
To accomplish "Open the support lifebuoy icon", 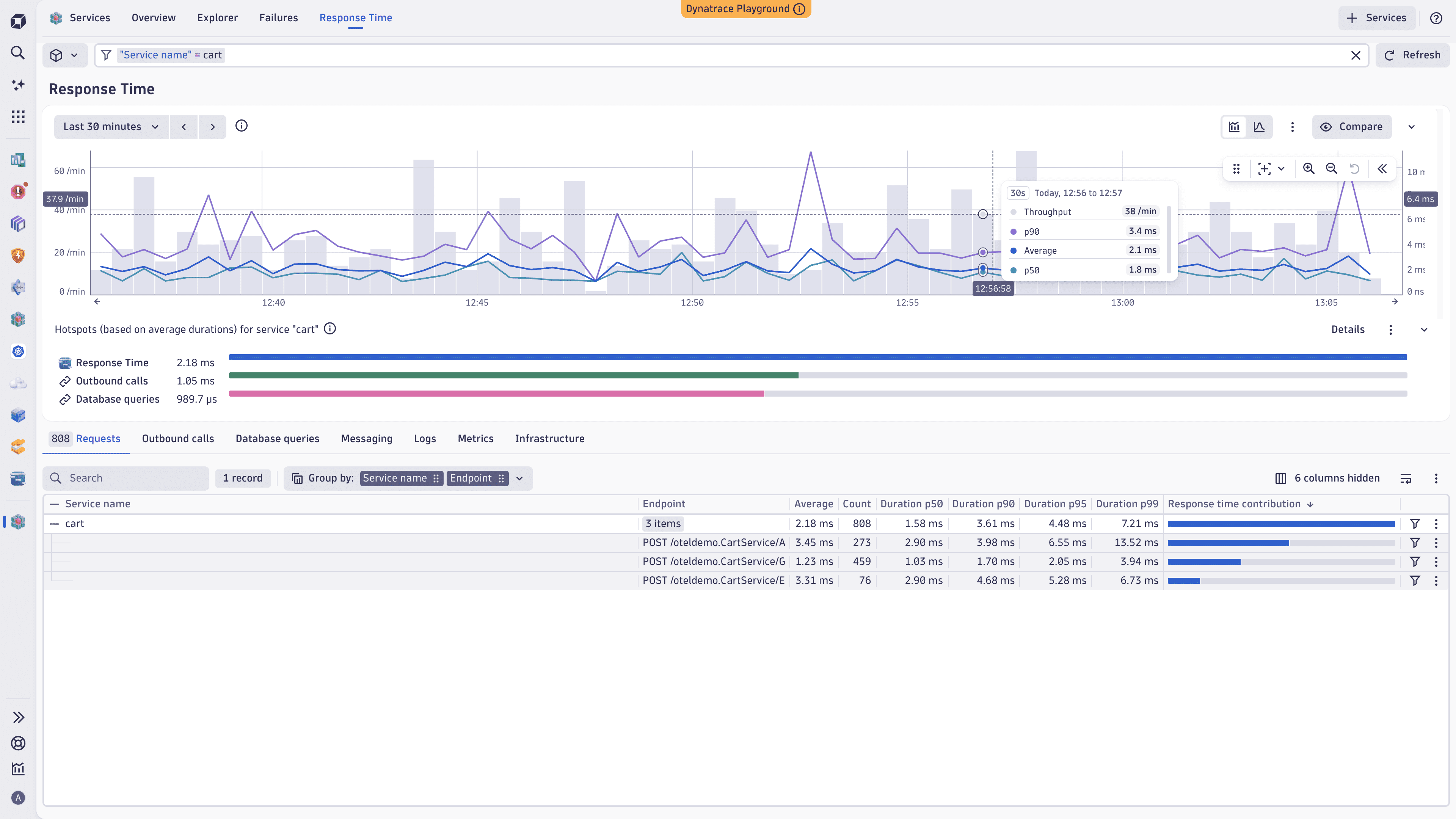I will coord(18,743).
